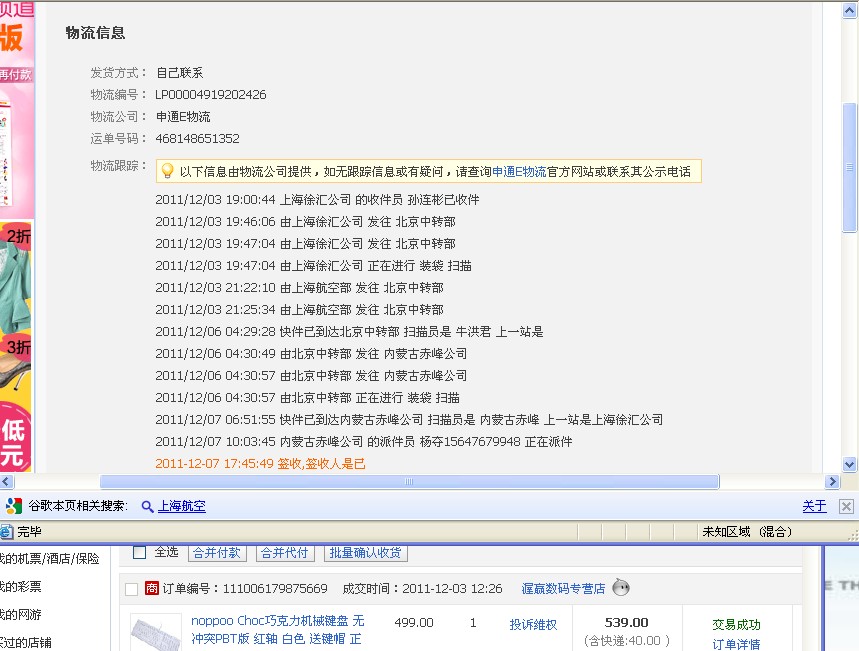Open the 订单详情 link
859x651 pixels.
pos(736,644)
